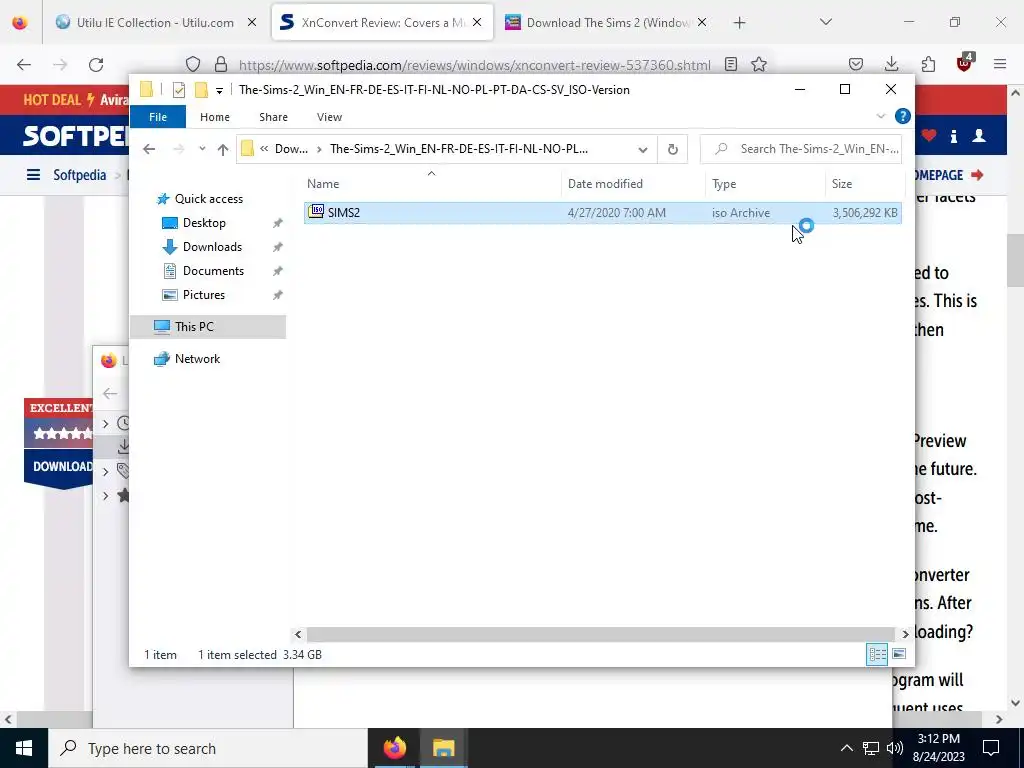Viewport: 1024px width, 768px height.
Task: Expand the Explorer ribbon chevron
Action: tap(880, 116)
